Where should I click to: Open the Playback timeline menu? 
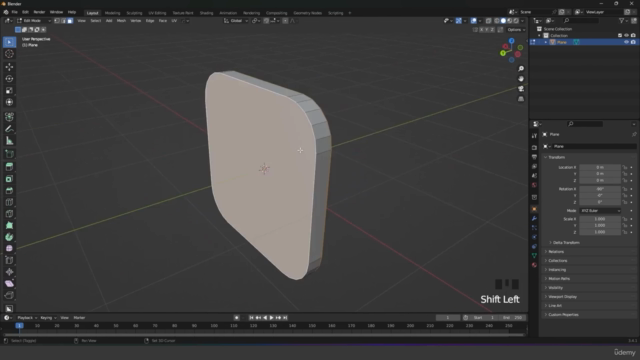tap(27, 318)
